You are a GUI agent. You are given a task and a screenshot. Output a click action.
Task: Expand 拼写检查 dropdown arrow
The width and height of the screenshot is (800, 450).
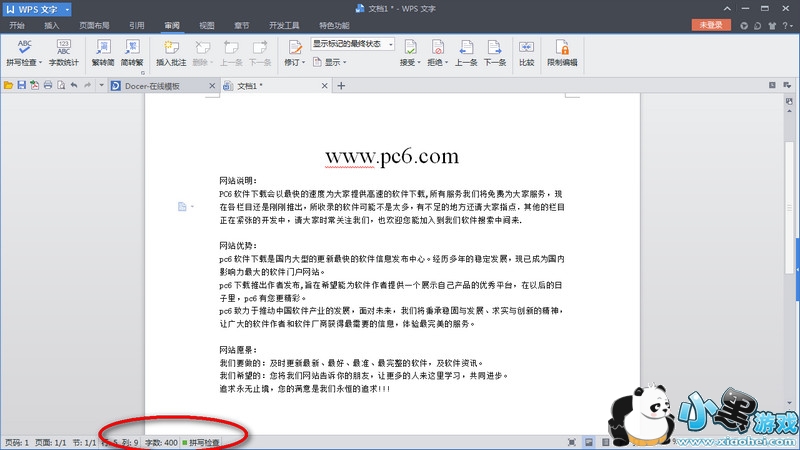(x=41, y=62)
